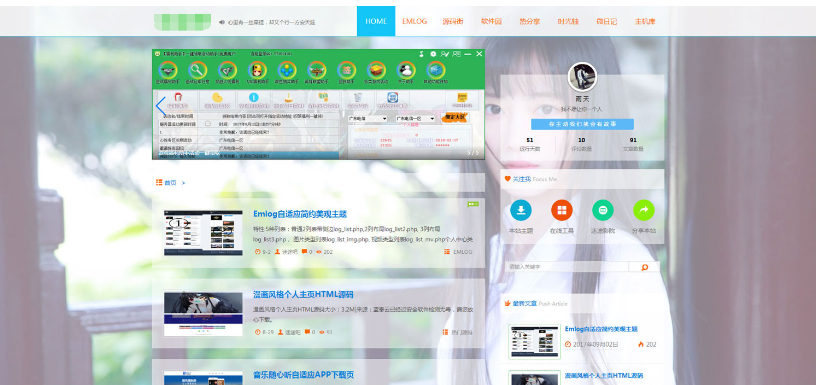Click the category icon beside EMLOG on first post
The width and height of the screenshot is (816, 385).
click(447, 252)
